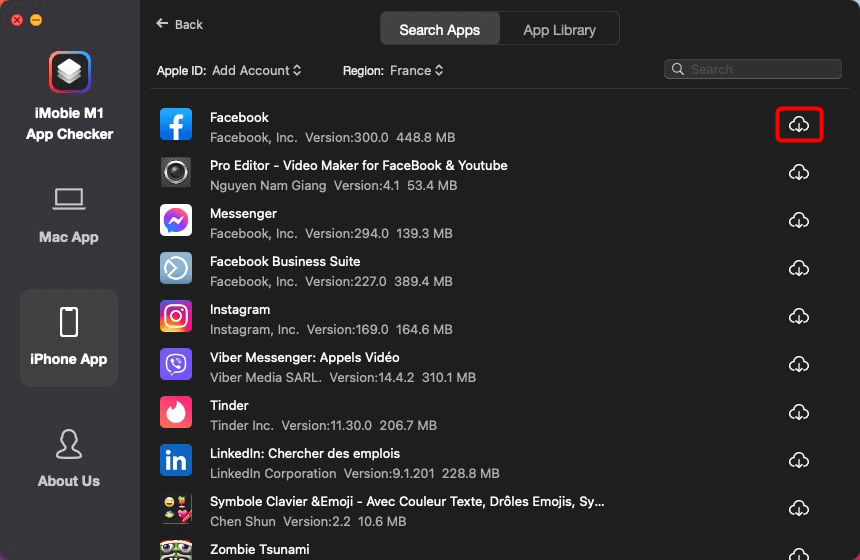Image resolution: width=860 pixels, height=560 pixels.
Task: Click Instagram, Inc. Version:169.0 details
Action: coord(331,329)
